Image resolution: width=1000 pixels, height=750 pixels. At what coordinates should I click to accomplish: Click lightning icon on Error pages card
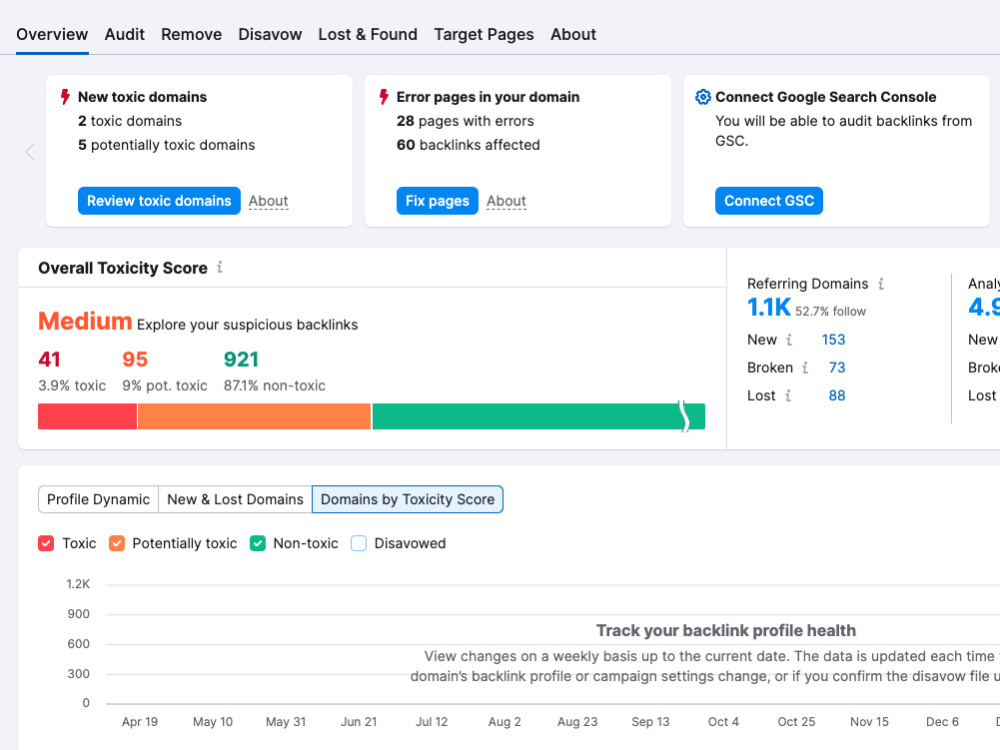[383, 97]
